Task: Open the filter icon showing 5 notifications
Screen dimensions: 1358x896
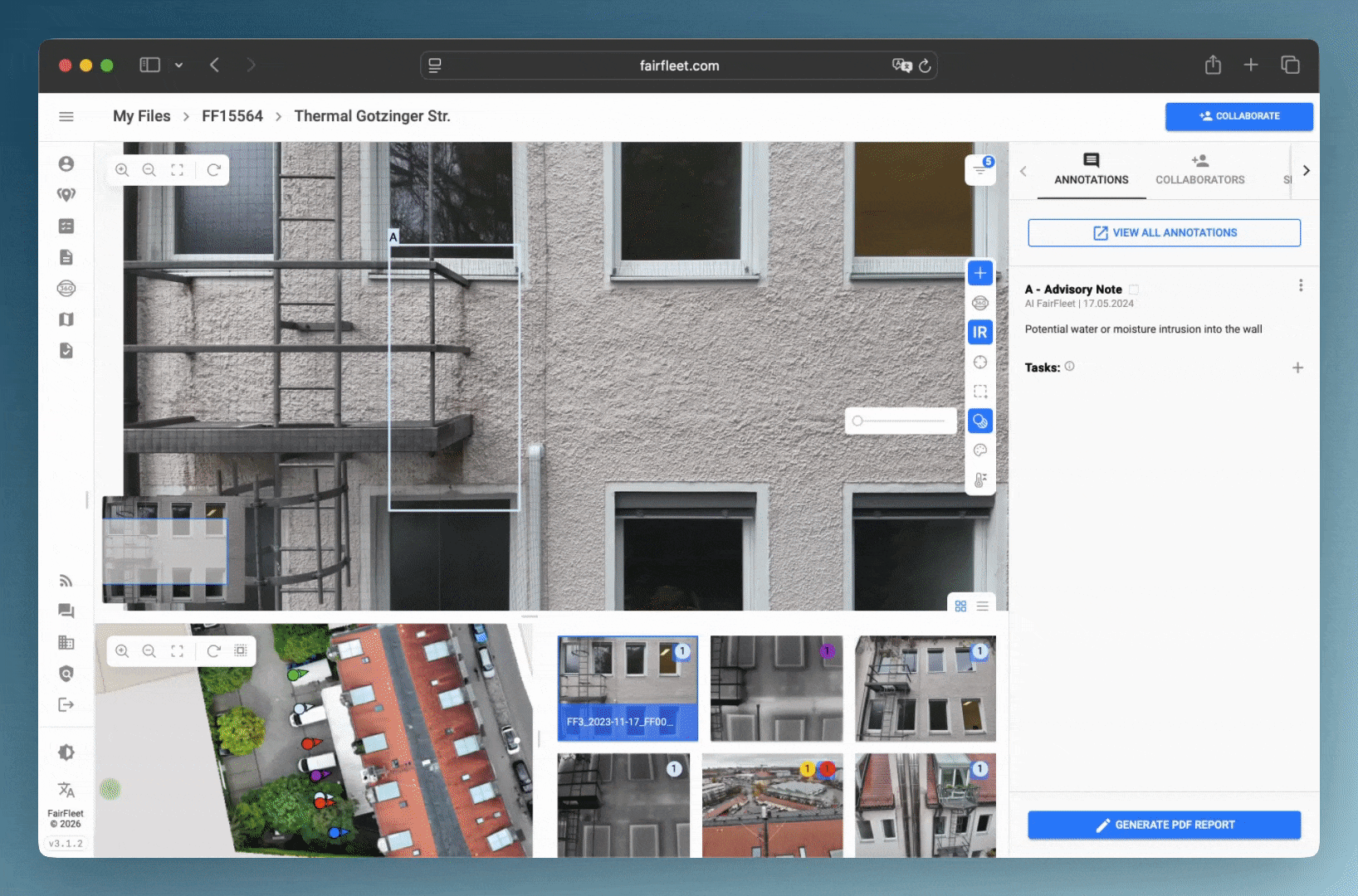Action: [x=979, y=168]
